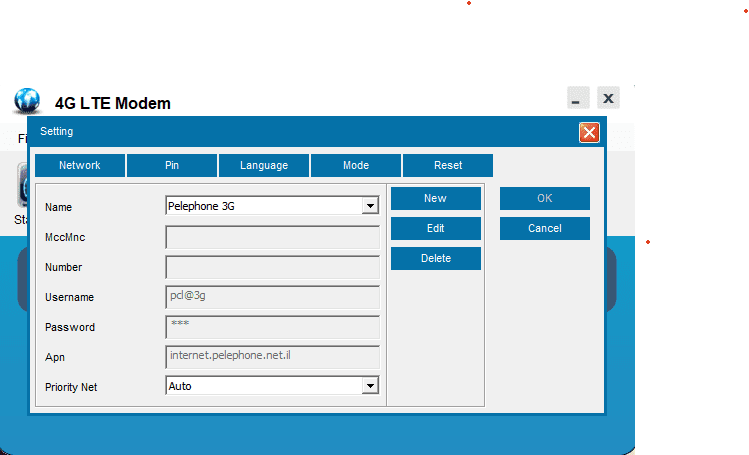This screenshot has height=455, width=749.
Task: Click the MccMnc input field
Action: point(272,237)
